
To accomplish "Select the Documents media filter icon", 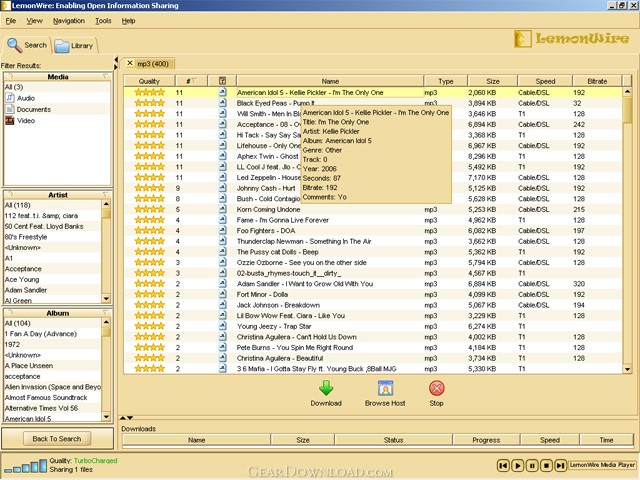I will click(x=10, y=109).
